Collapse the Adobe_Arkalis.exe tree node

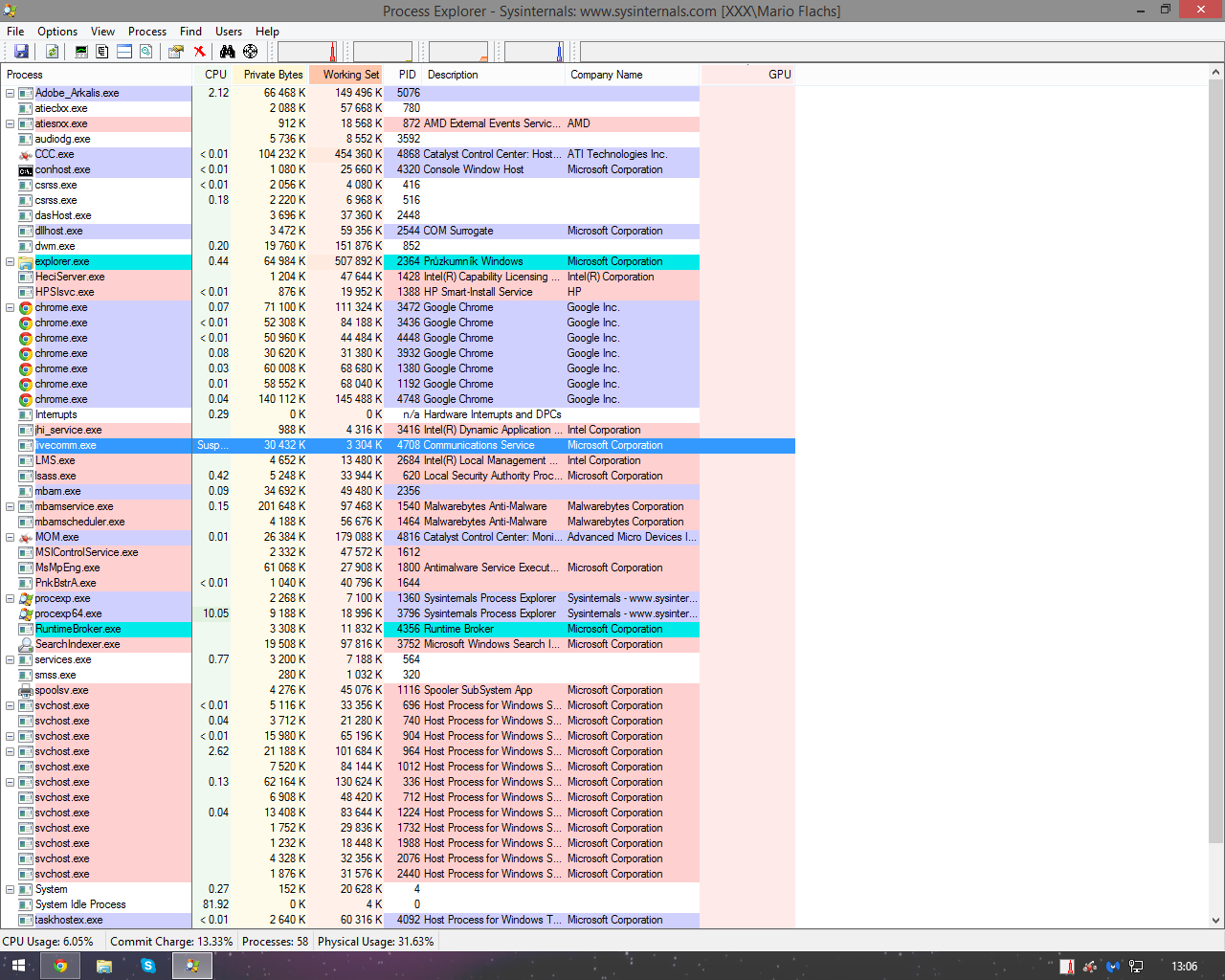tap(11, 93)
